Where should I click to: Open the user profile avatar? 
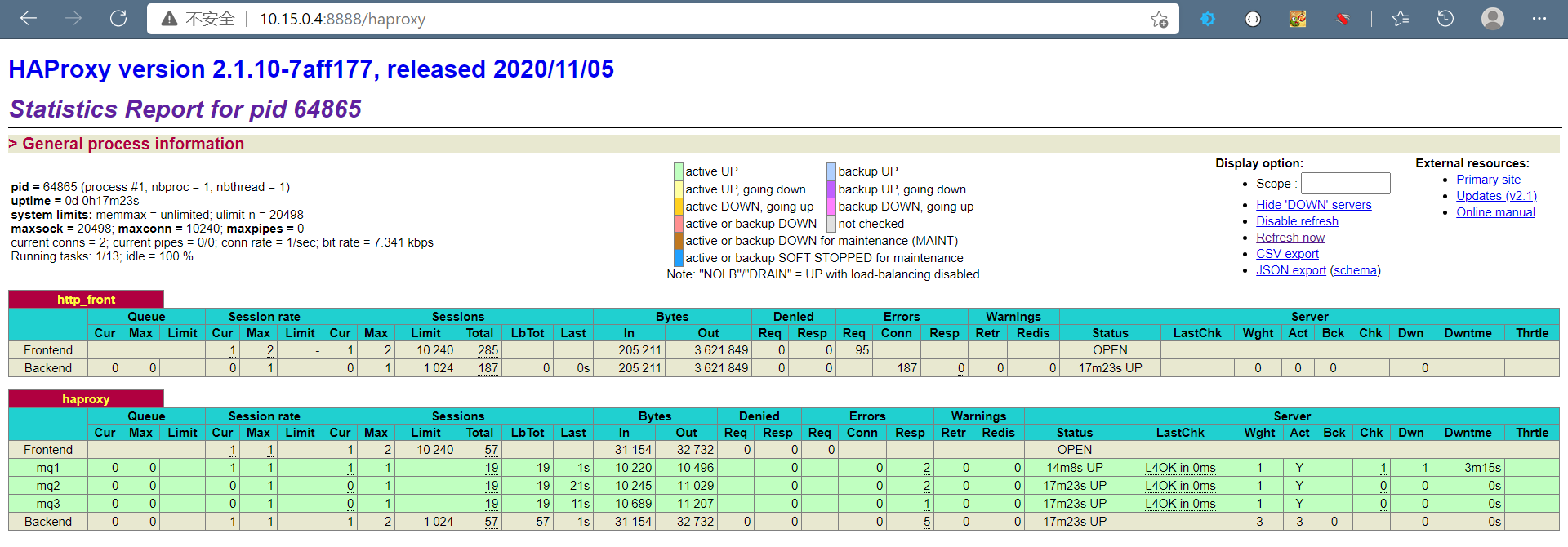point(1493,19)
